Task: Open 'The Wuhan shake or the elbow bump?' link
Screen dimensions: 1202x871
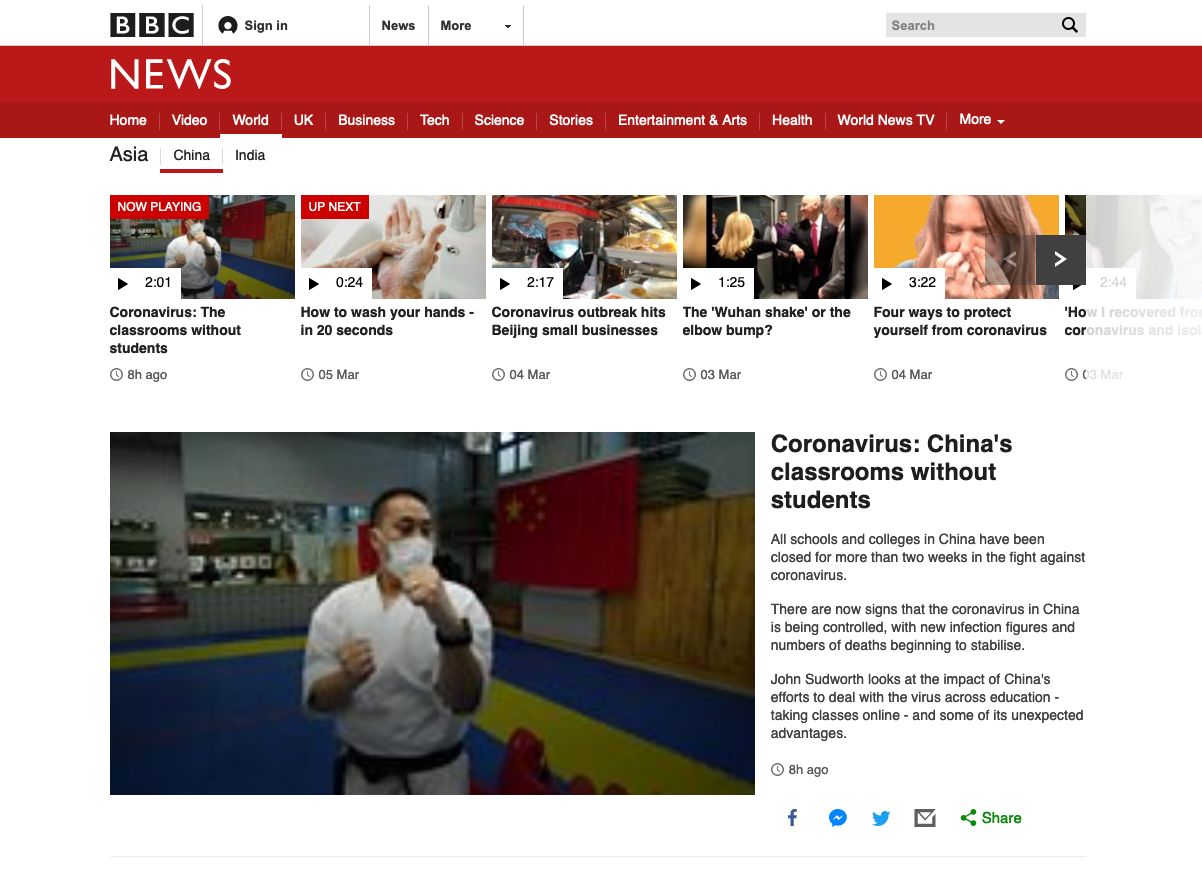Action: point(766,321)
